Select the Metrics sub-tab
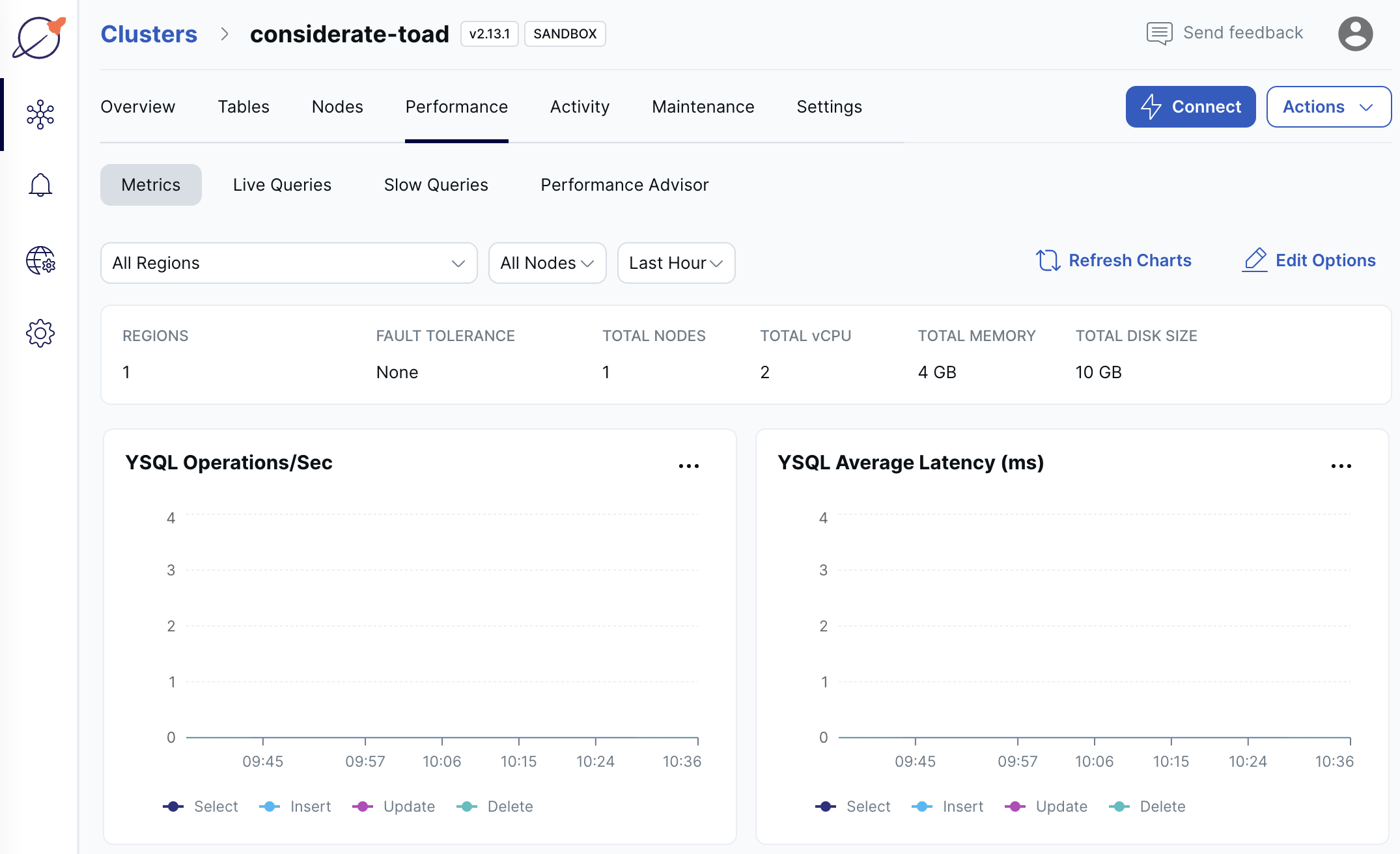 (151, 185)
